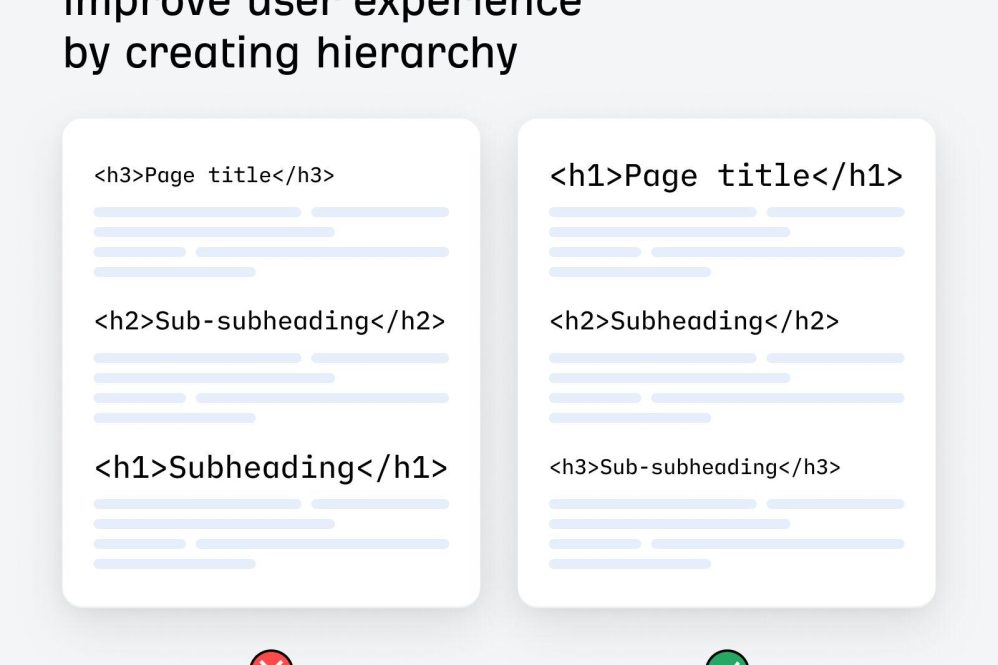Click the short last placeholder line in left card

(174, 564)
